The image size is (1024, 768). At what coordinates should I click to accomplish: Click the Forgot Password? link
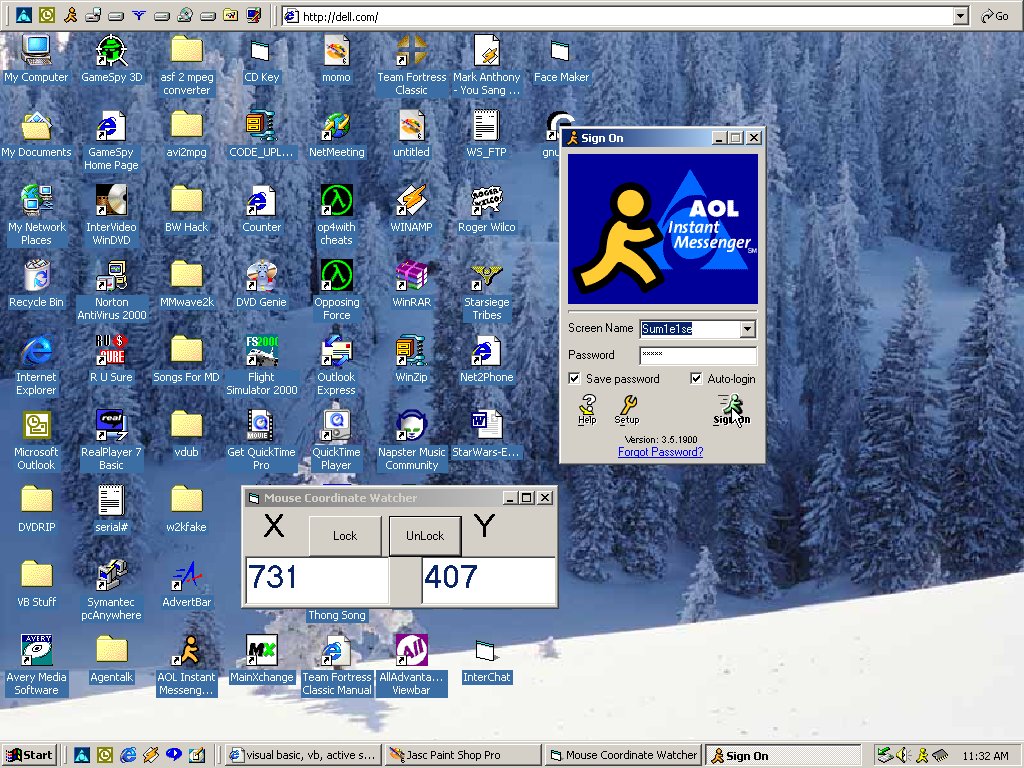point(660,452)
